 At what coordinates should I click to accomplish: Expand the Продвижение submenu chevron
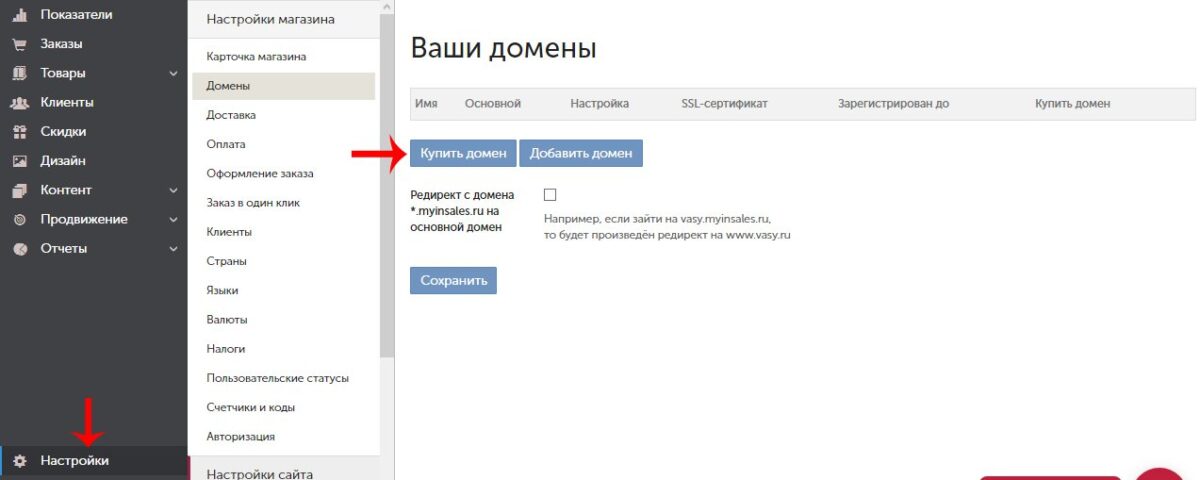click(x=173, y=219)
